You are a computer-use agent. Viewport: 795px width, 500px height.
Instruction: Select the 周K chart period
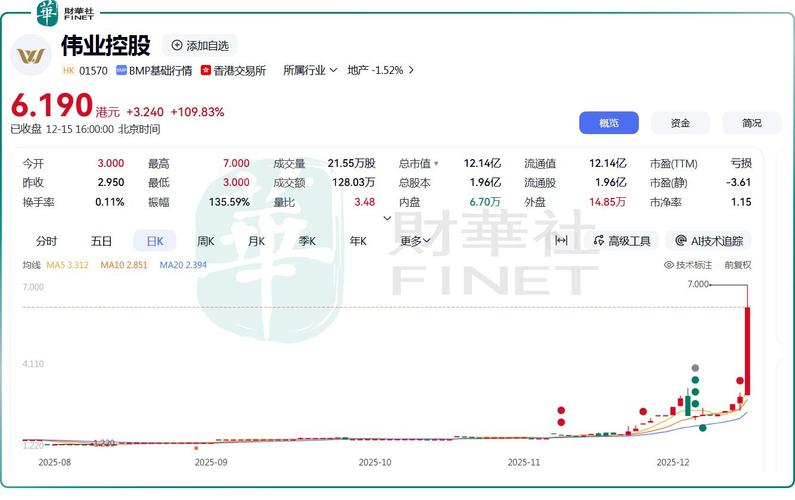205,241
